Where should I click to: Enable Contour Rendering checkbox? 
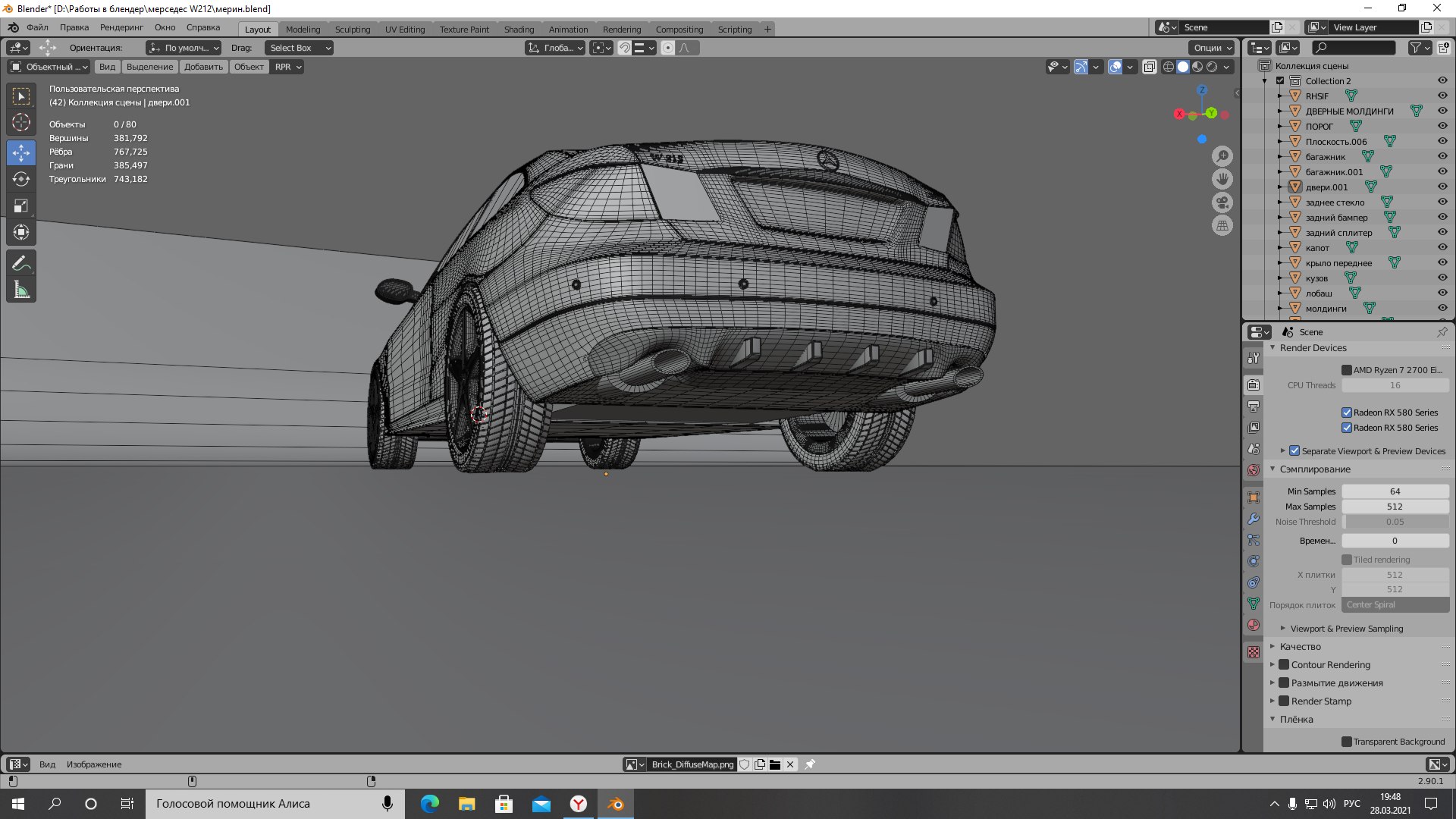tap(1284, 664)
